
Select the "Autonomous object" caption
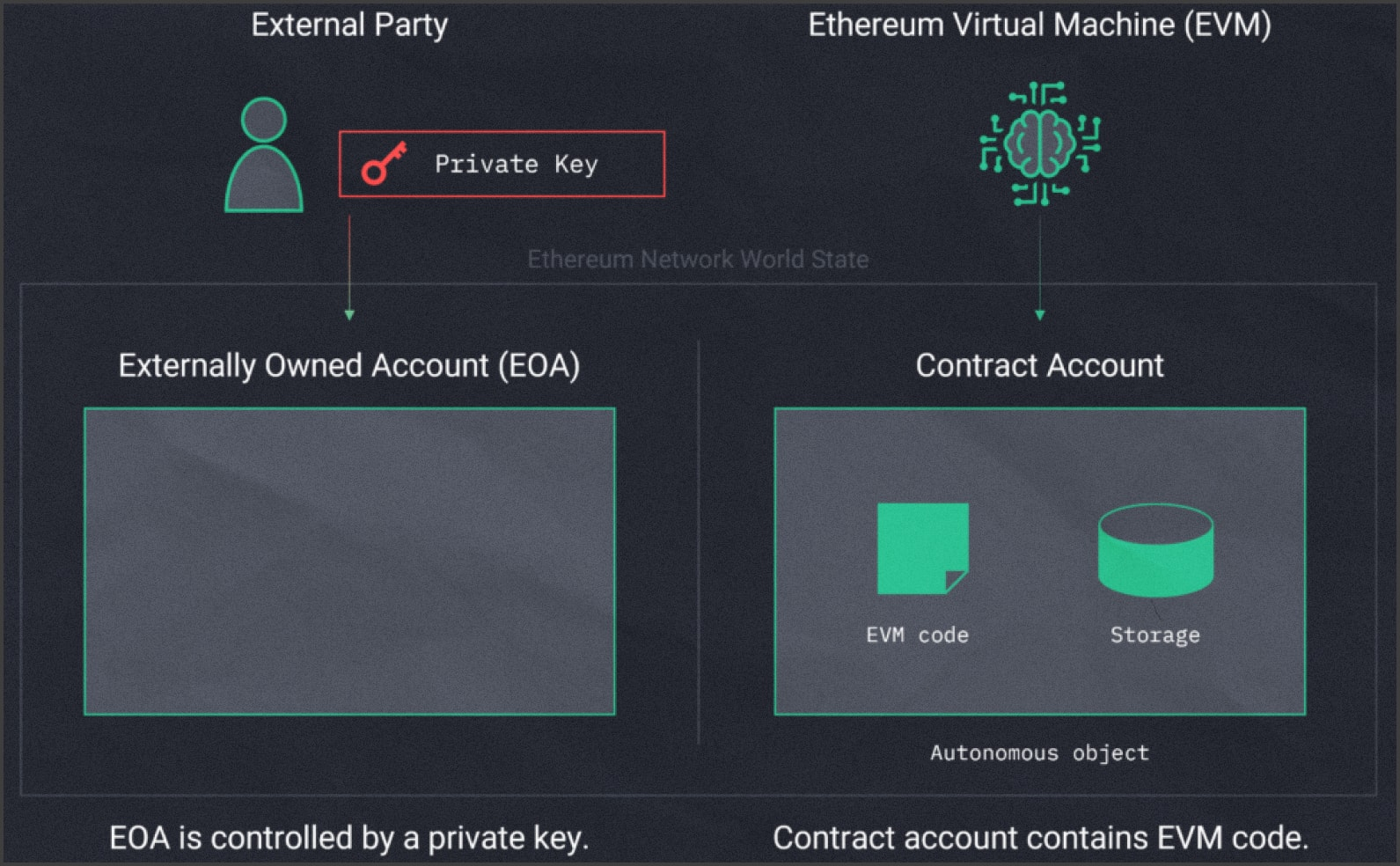click(1039, 753)
